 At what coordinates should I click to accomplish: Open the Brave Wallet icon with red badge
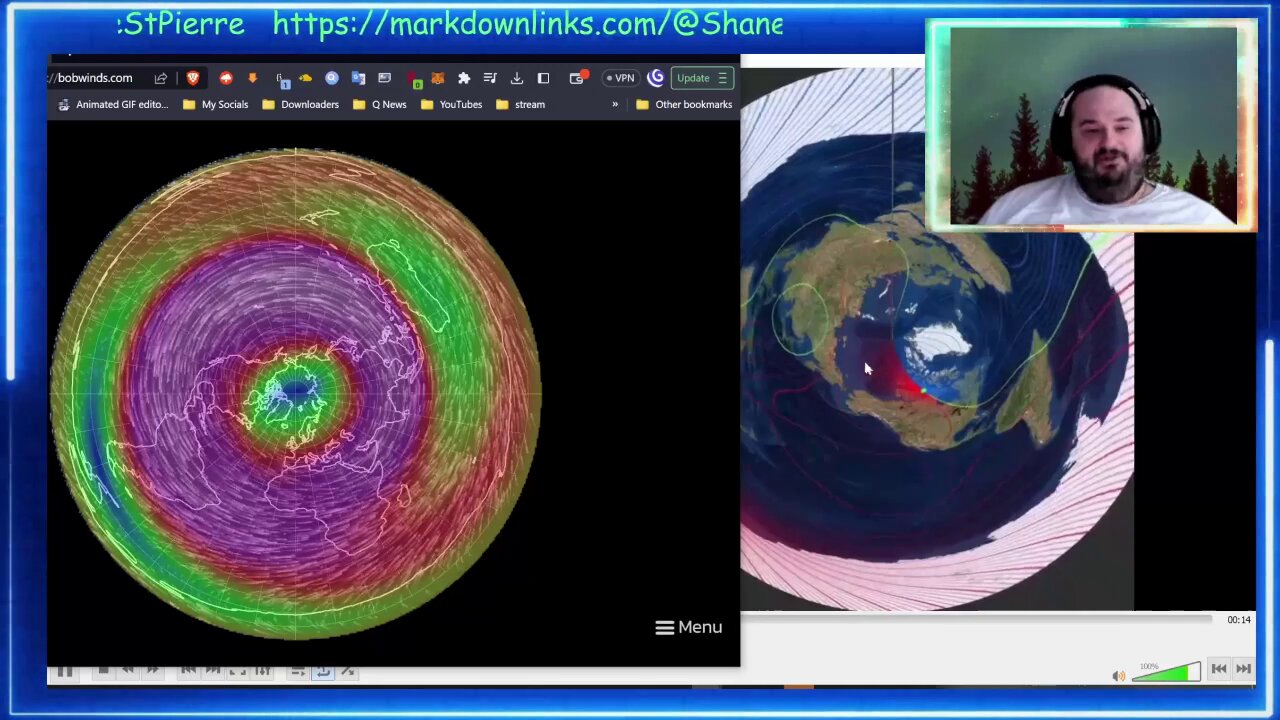tap(578, 78)
